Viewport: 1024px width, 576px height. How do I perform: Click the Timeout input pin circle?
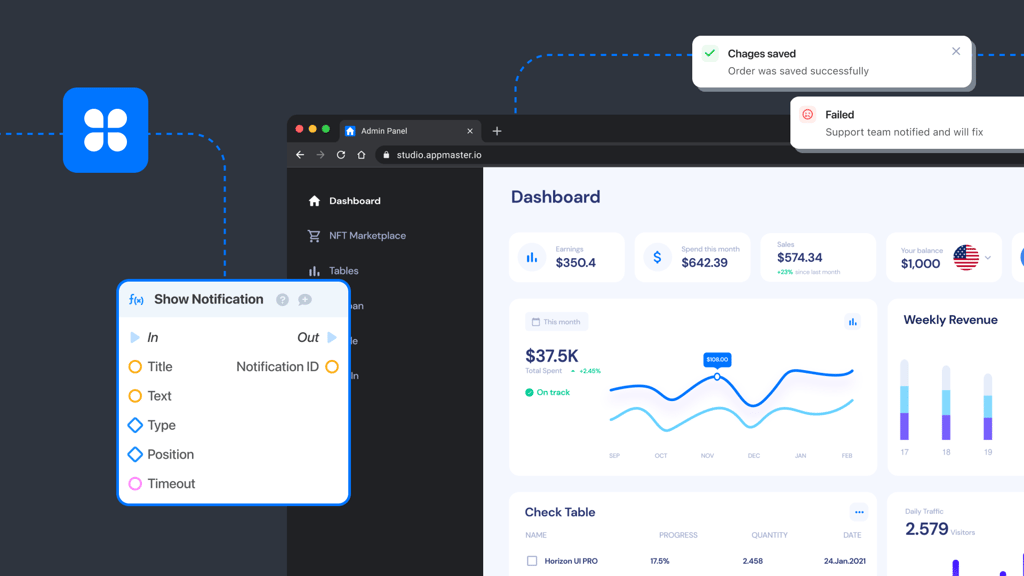coord(135,484)
